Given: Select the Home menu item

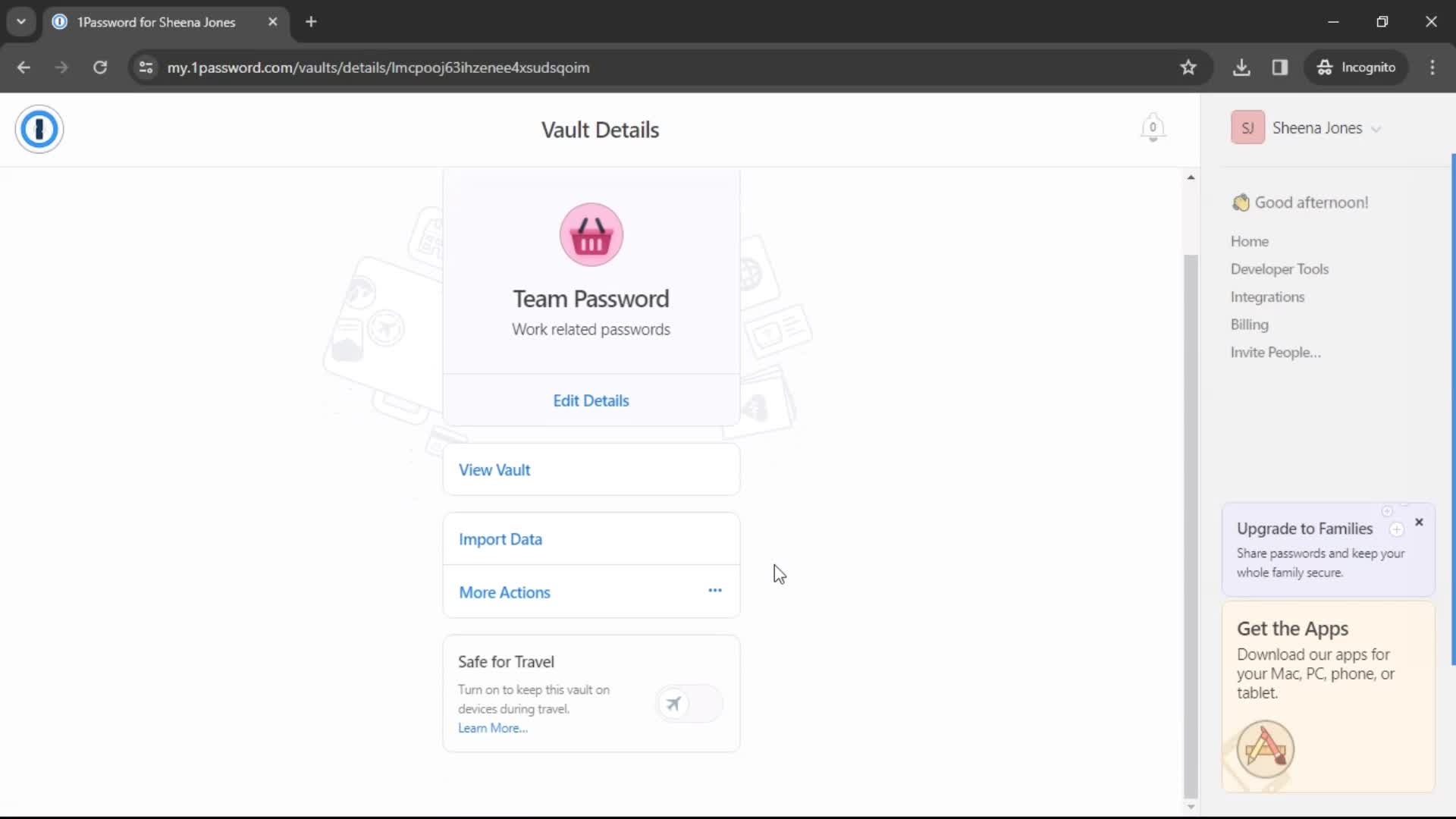Looking at the screenshot, I should coord(1250,240).
